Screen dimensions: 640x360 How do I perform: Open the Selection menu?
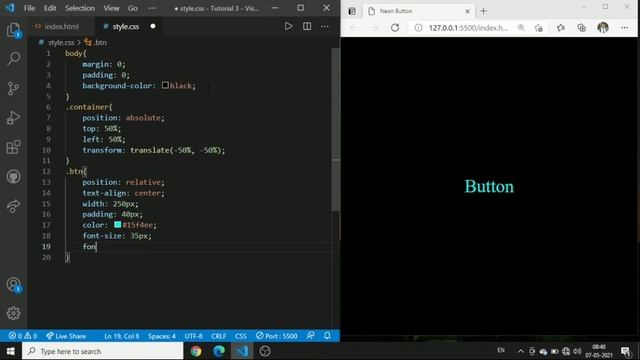pyautogui.click(x=80, y=8)
